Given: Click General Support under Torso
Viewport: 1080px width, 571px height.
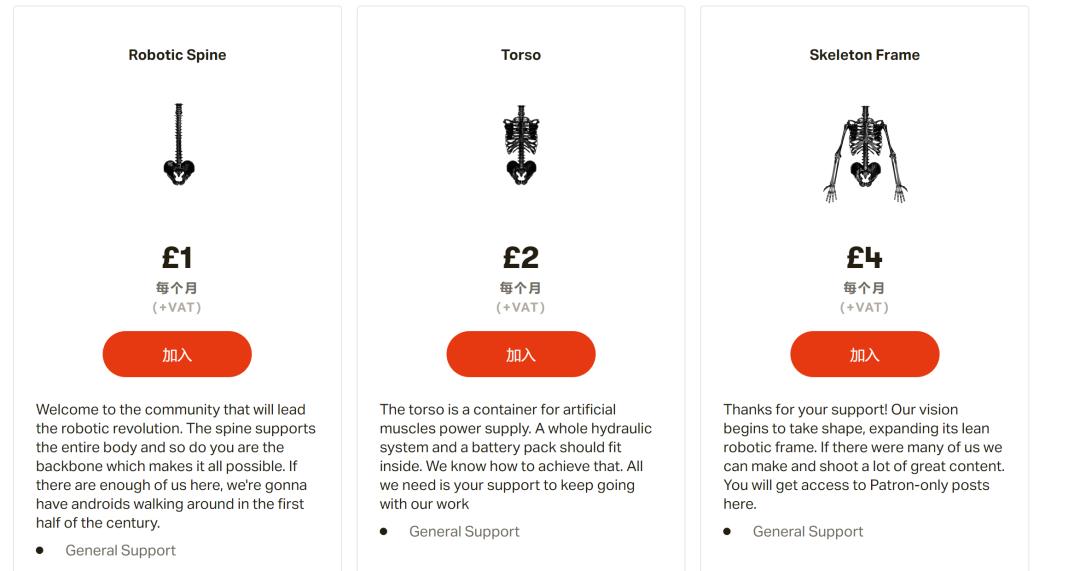Looking at the screenshot, I should 464,532.
